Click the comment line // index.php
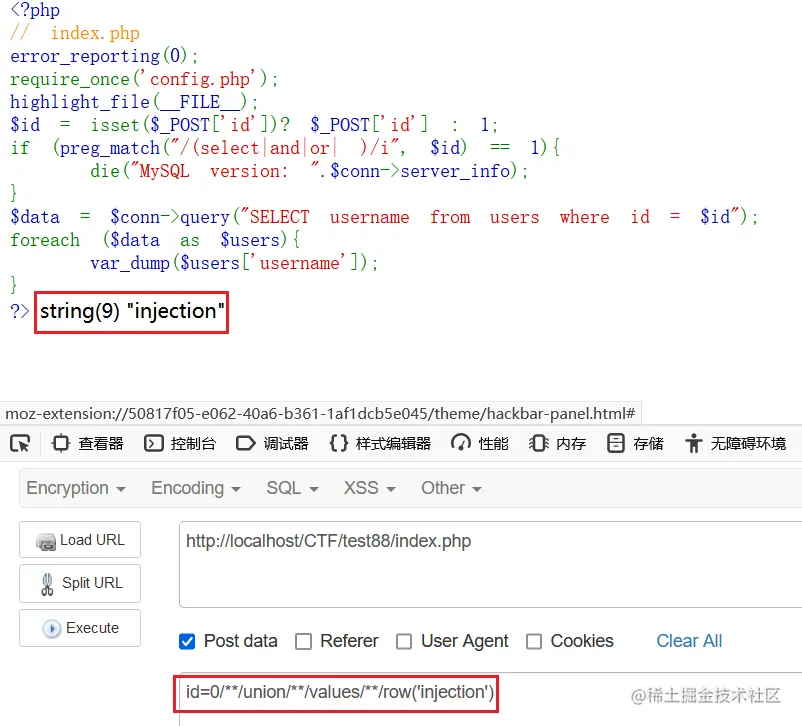The image size is (802, 726). [75, 33]
